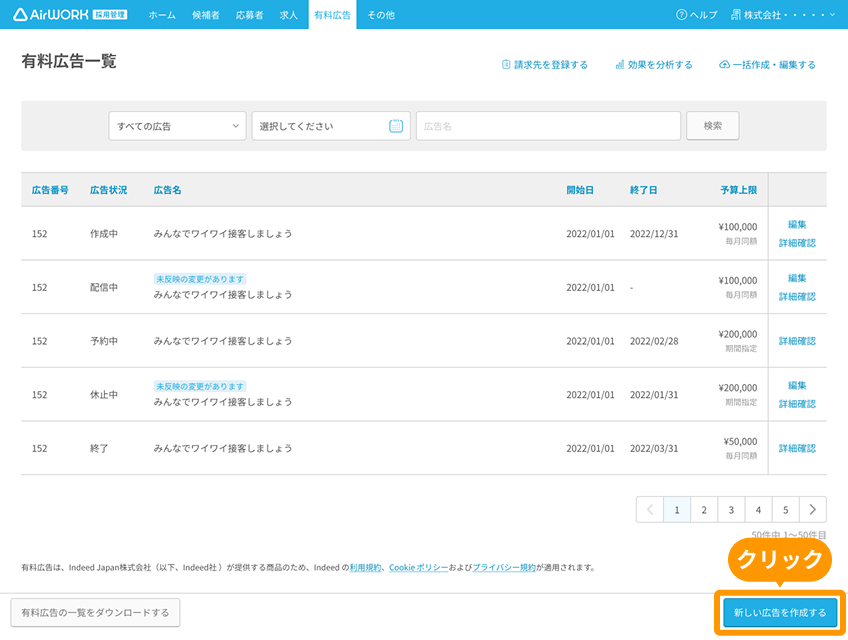The image size is (848, 640).
Task: Click the ¥50,000 budget value
Action: tap(740, 441)
